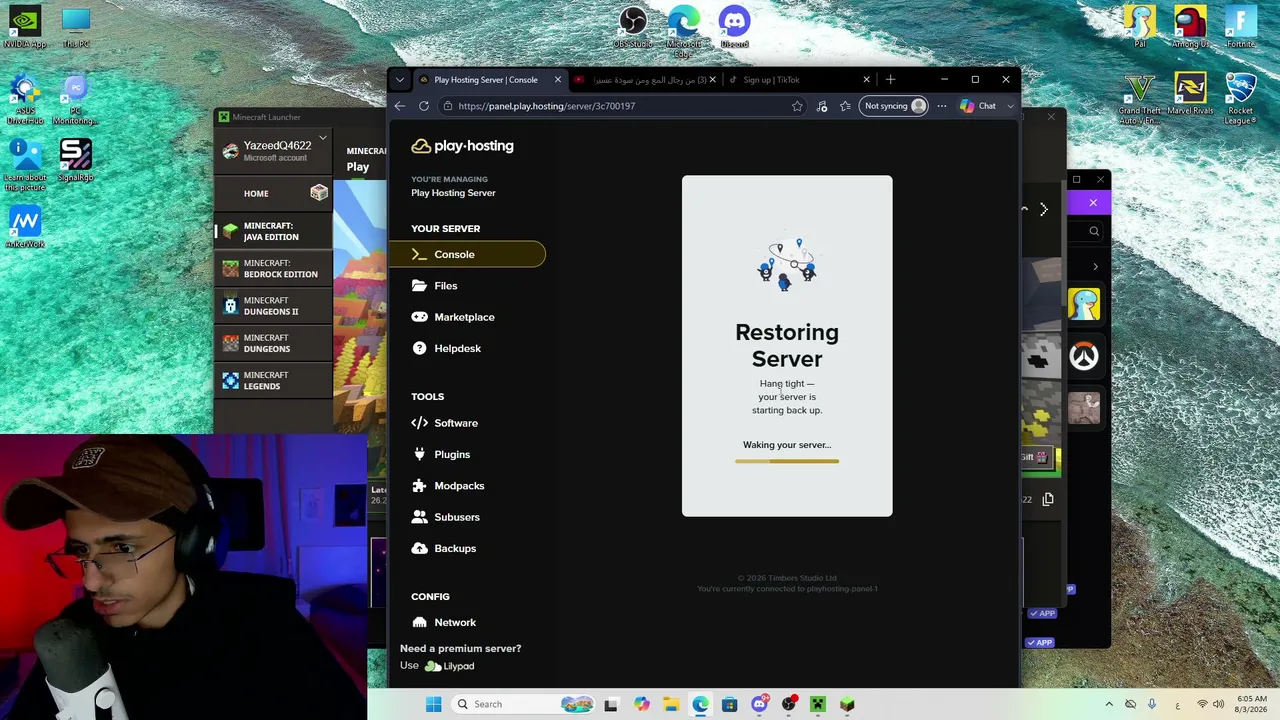Open Copilot Chat in the browser
Image resolution: width=1280 pixels, height=720 pixels.
point(978,106)
